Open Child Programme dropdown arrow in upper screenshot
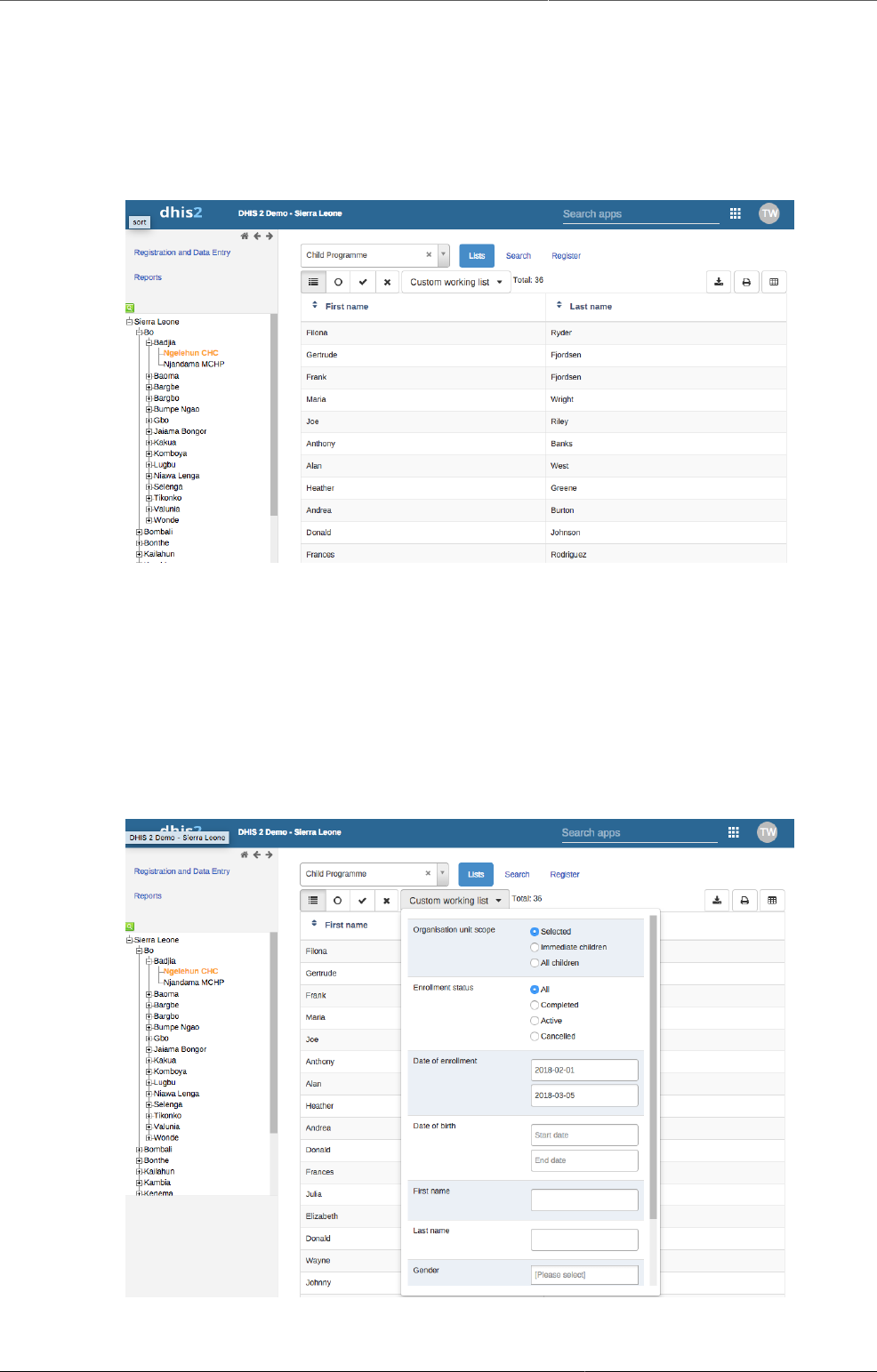The height and width of the screenshot is (1372, 877). pyautogui.click(x=443, y=255)
